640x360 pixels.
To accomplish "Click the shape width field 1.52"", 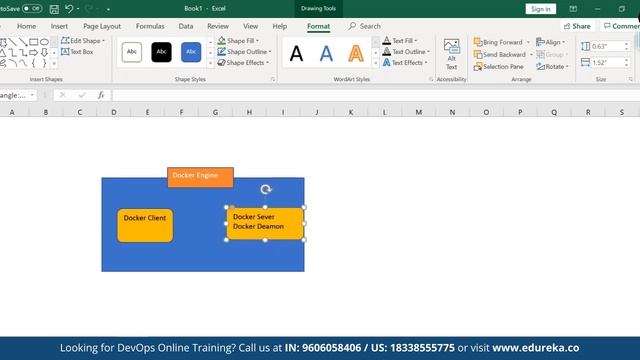I will [606, 62].
